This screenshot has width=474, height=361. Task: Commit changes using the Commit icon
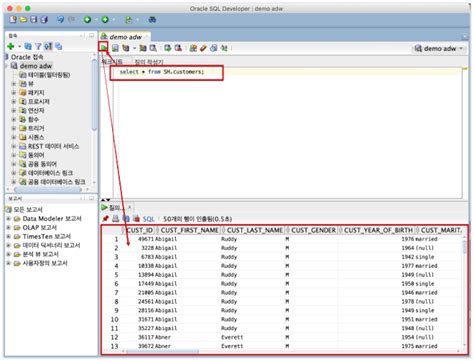tap(168, 48)
